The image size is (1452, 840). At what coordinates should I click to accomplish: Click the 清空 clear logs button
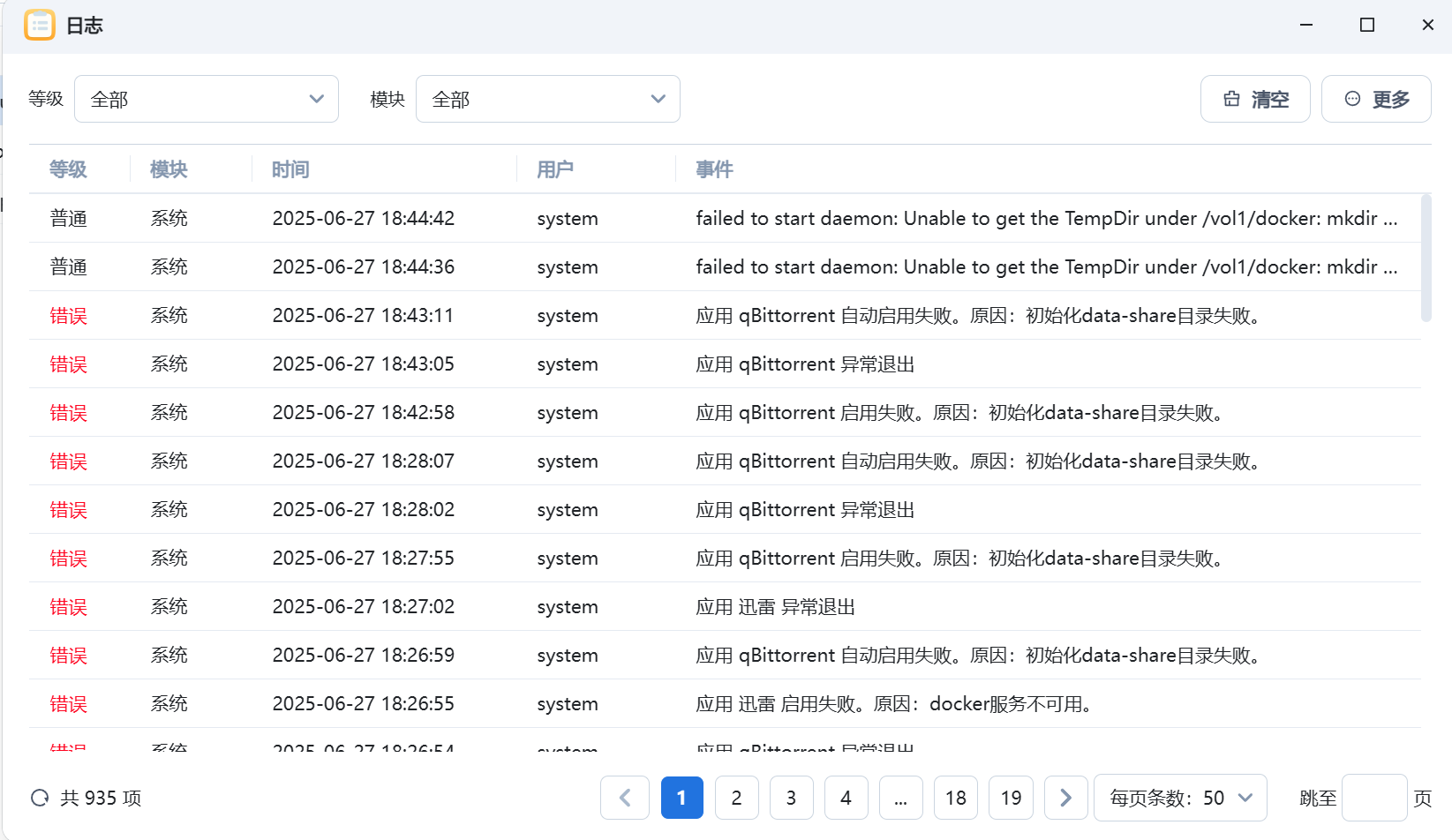[x=1255, y=100]
